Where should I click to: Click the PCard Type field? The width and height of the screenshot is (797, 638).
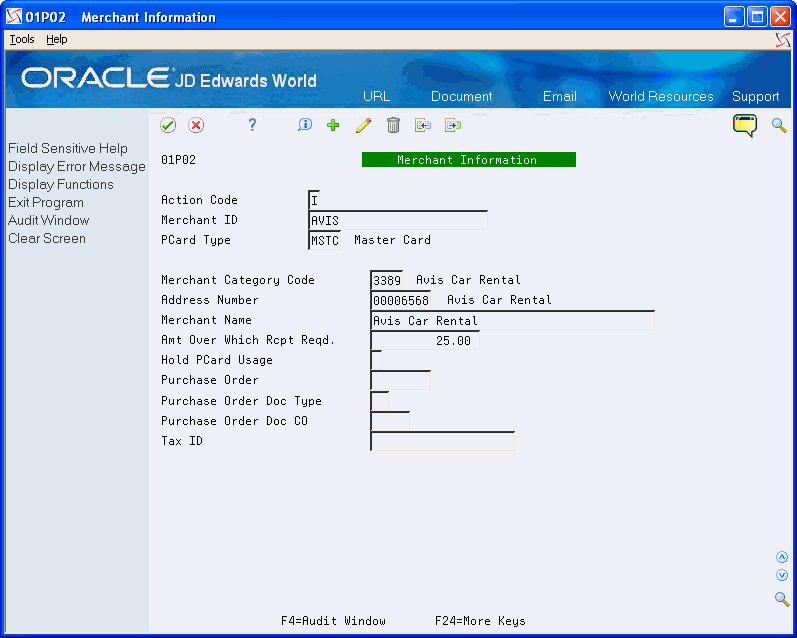(x=325, y=240)
